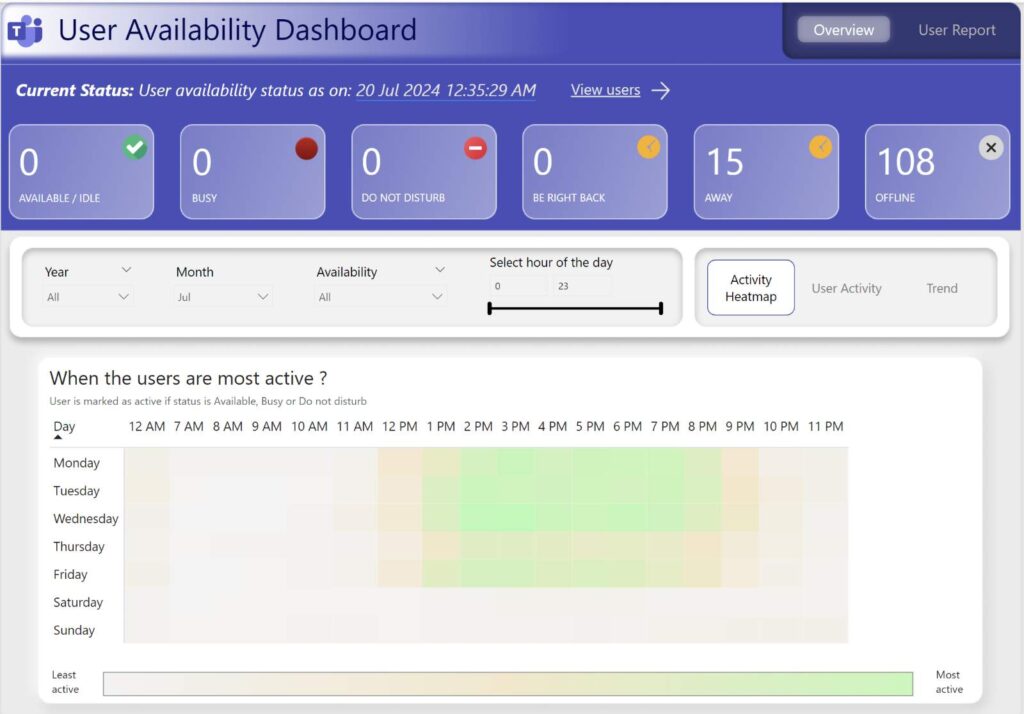This screenshot has width=1024, height=714.
Task: Click the Microsoft Teams logo icon
Action: tap(25, 30)
